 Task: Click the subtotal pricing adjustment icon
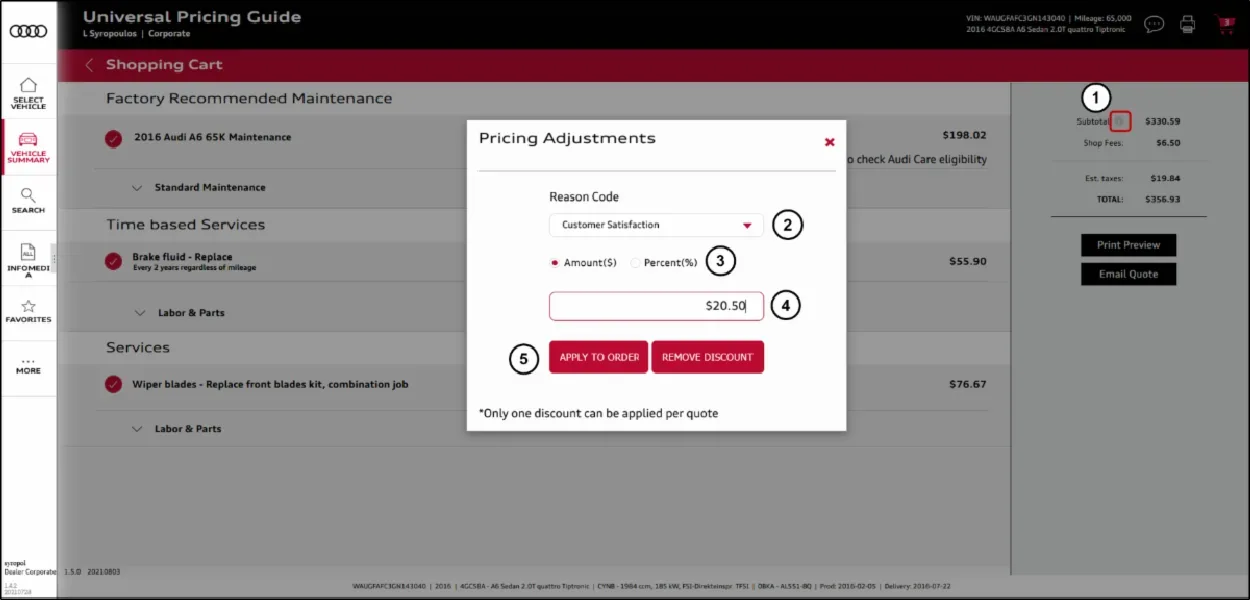pos(1121,121)
